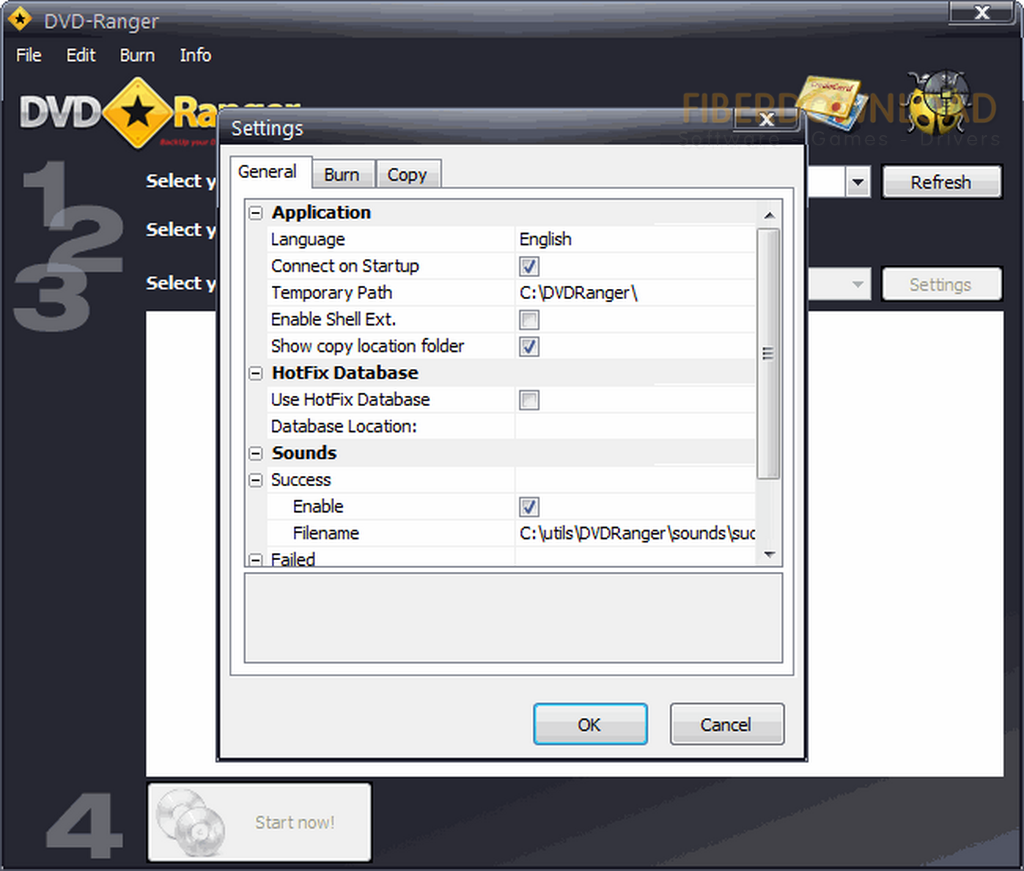The image size is (1024, 871).
Task: Toggle the Connect on Startup checkbox
Action: click(529, 266)
